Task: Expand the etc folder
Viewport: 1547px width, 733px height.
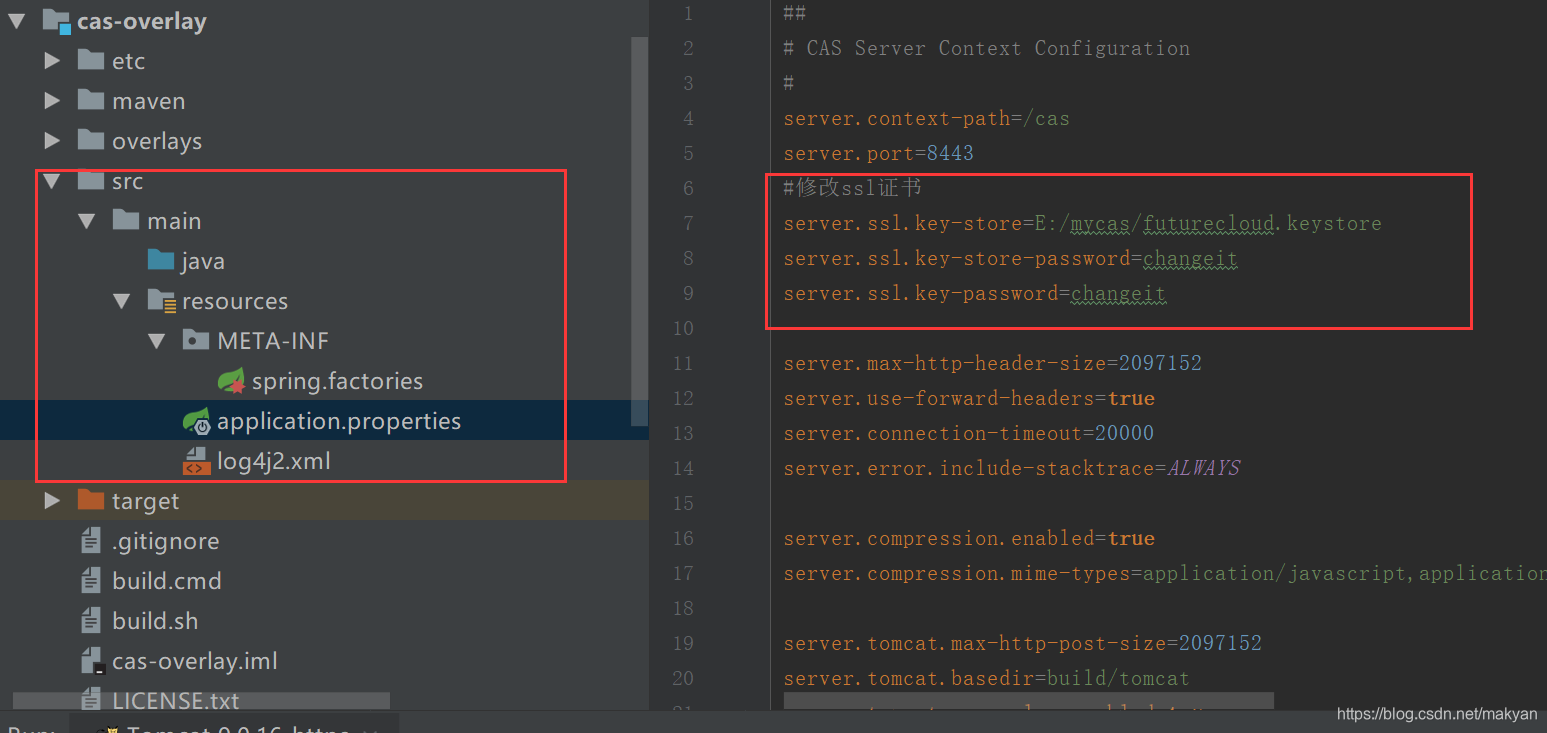Action: tap(52, 61)
